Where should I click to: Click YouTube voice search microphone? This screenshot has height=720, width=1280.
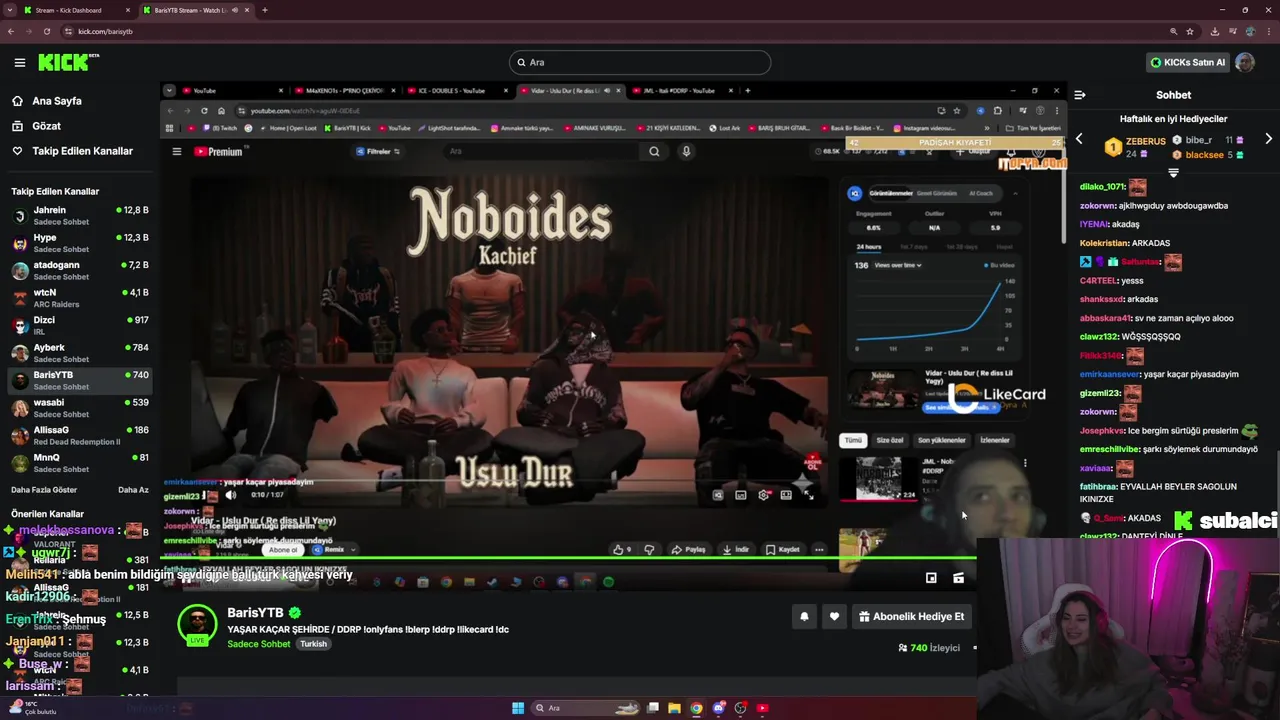(686, 152)
